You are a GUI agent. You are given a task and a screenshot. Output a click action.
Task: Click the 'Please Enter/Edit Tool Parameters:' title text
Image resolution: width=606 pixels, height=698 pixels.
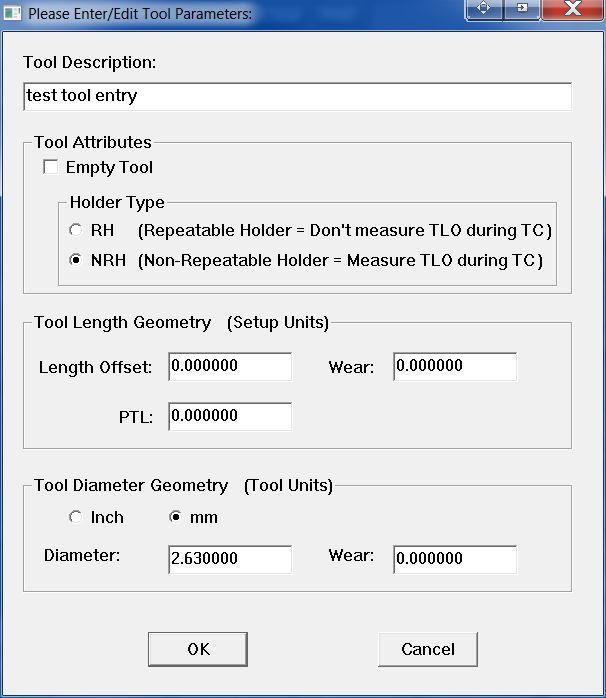[x=140, y=14]
